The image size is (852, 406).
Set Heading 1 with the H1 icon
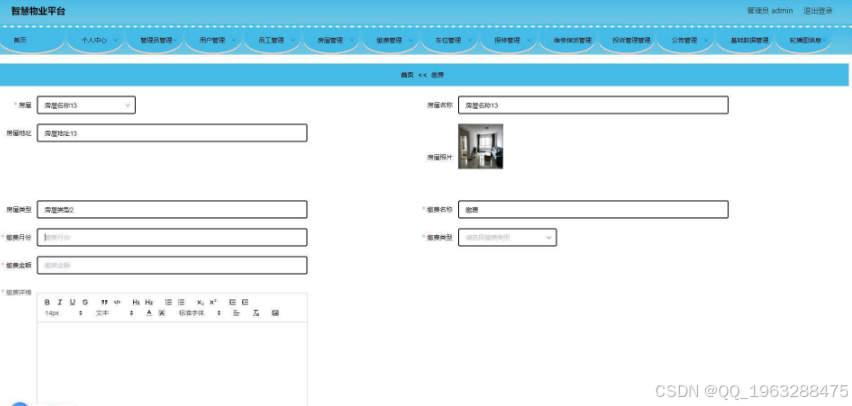click(136, 302)
